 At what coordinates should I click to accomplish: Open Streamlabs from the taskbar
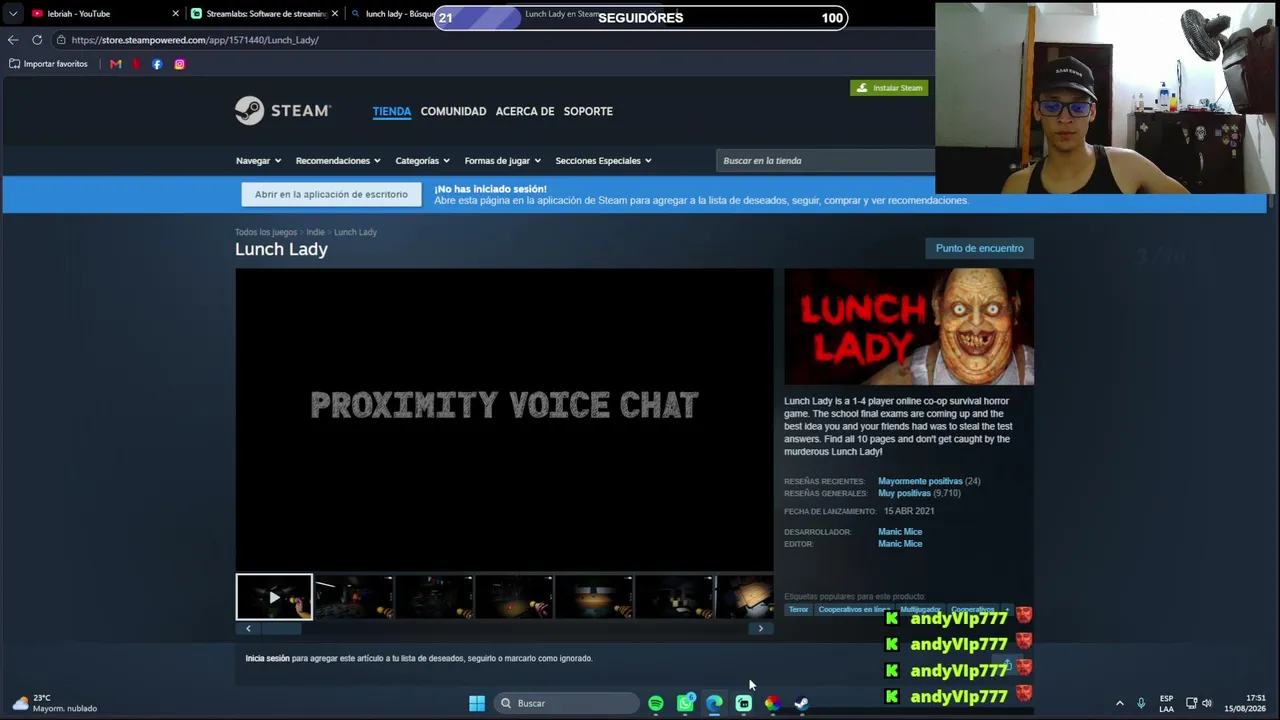(743, 703)
